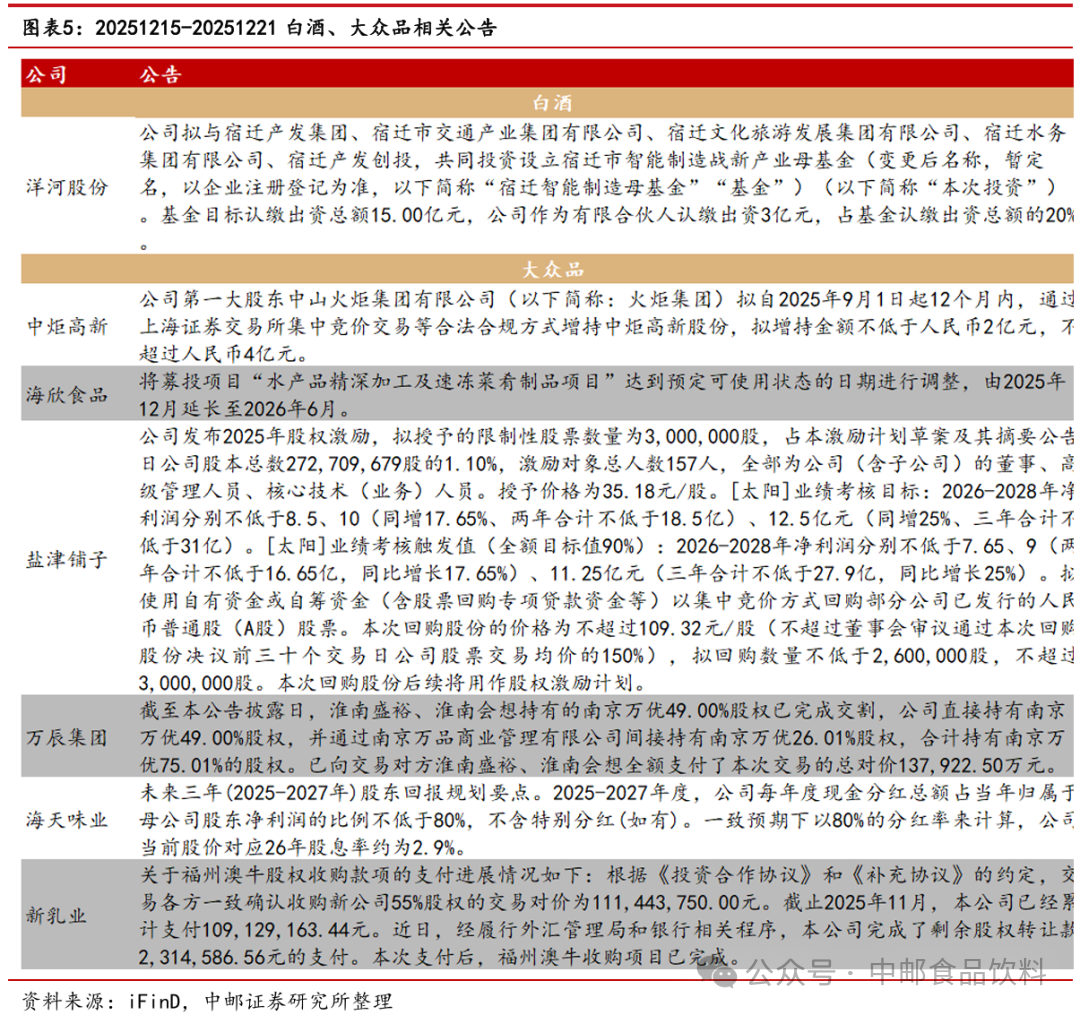This screenshot has width=1080, height=1015.
Task: Click the 盐津铺子 company label
Action: click(67, 557)
